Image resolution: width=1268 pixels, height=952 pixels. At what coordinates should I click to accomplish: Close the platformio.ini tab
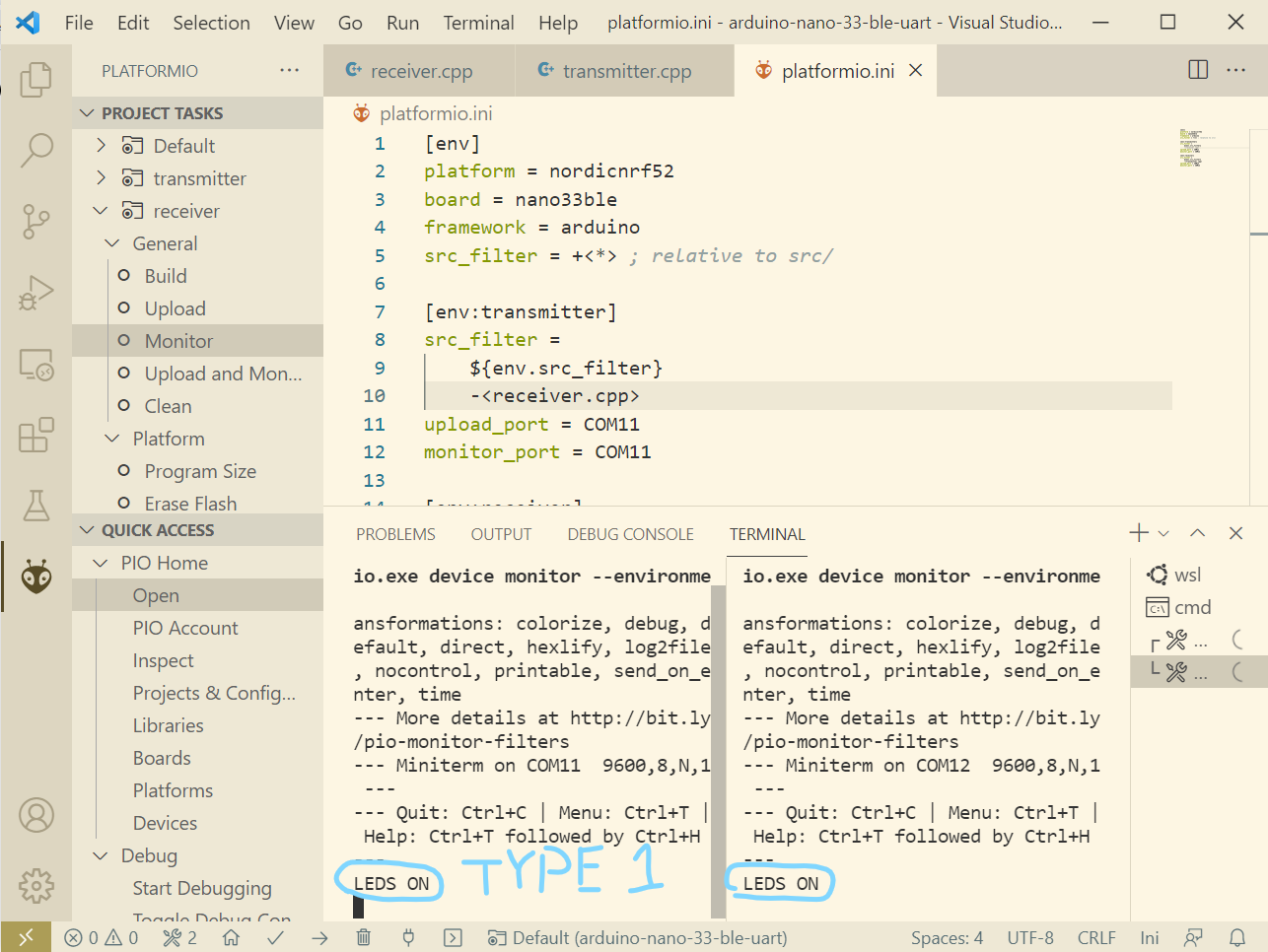[916, 70]
